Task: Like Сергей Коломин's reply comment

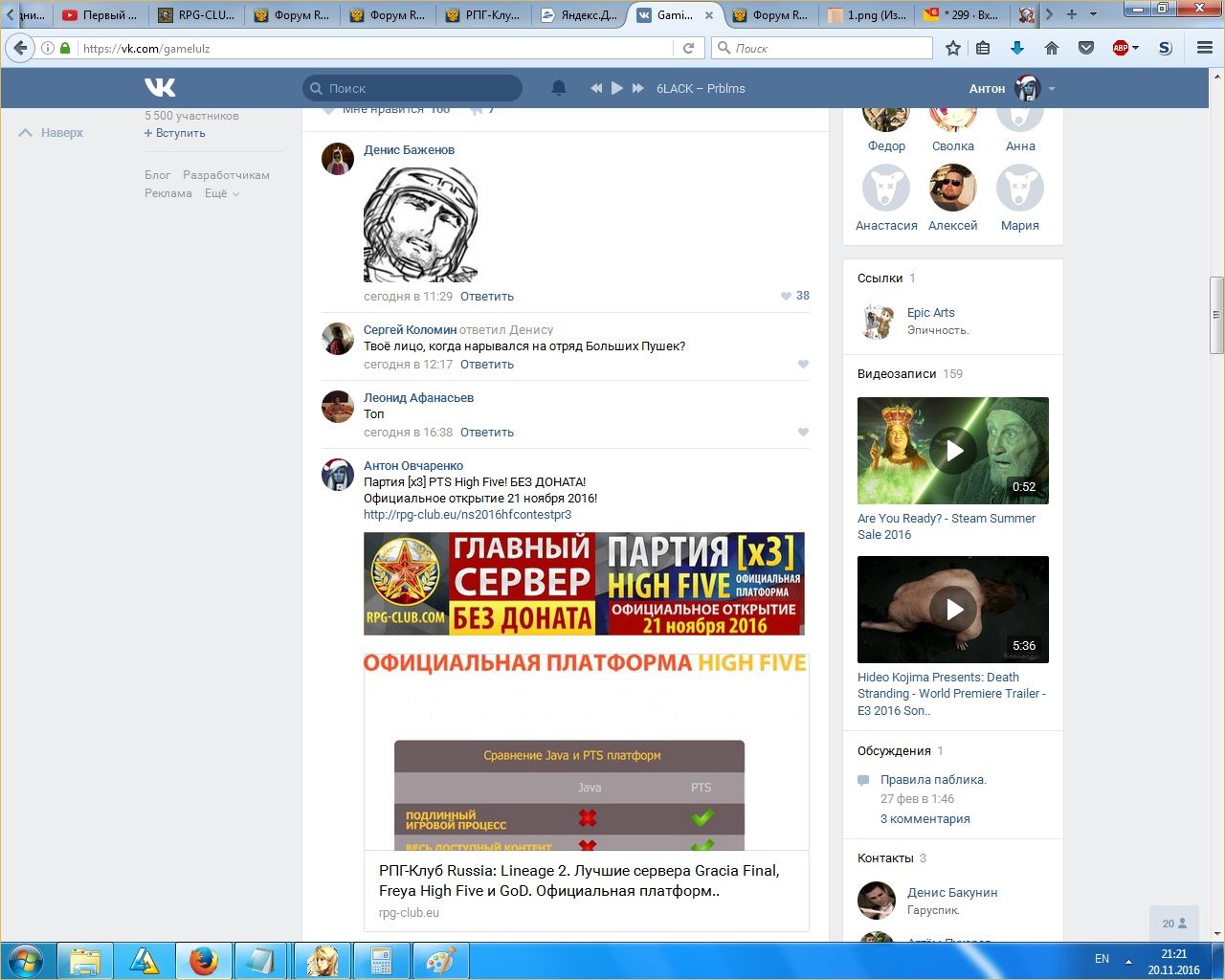Action: tap(803, 364)
